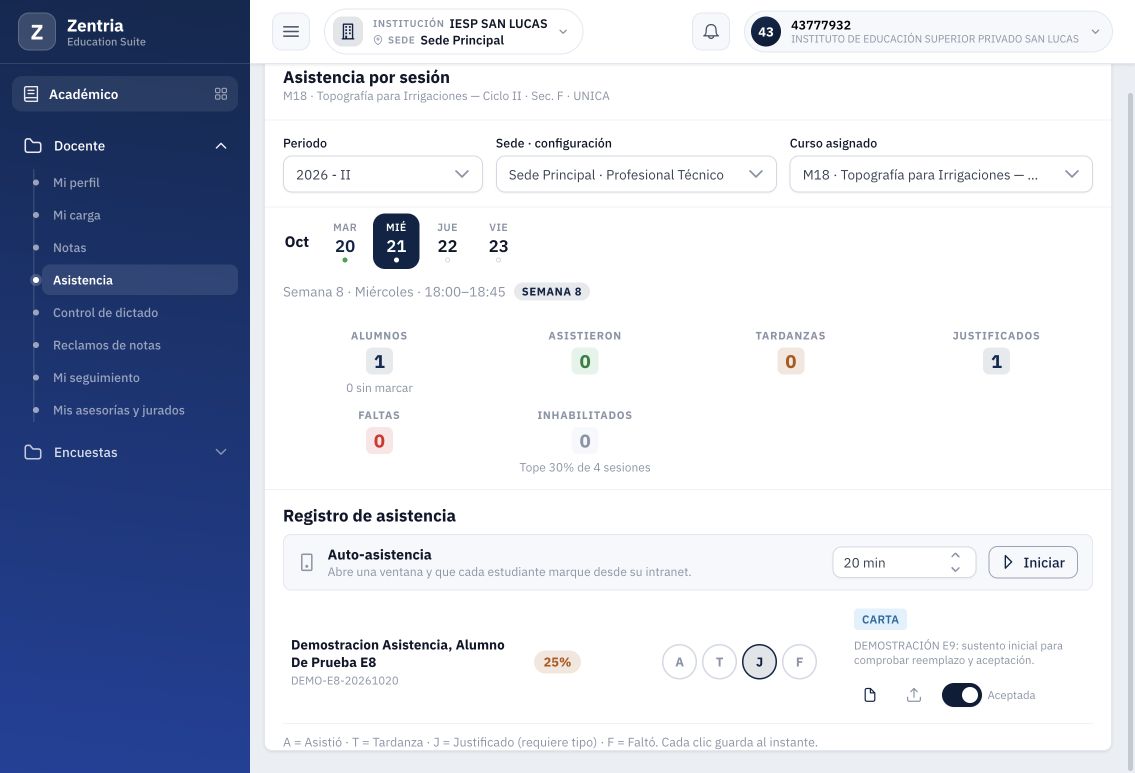
Task: Expand the Encuestas menu section
Action: pyautogui.click(x=221, y=452)
